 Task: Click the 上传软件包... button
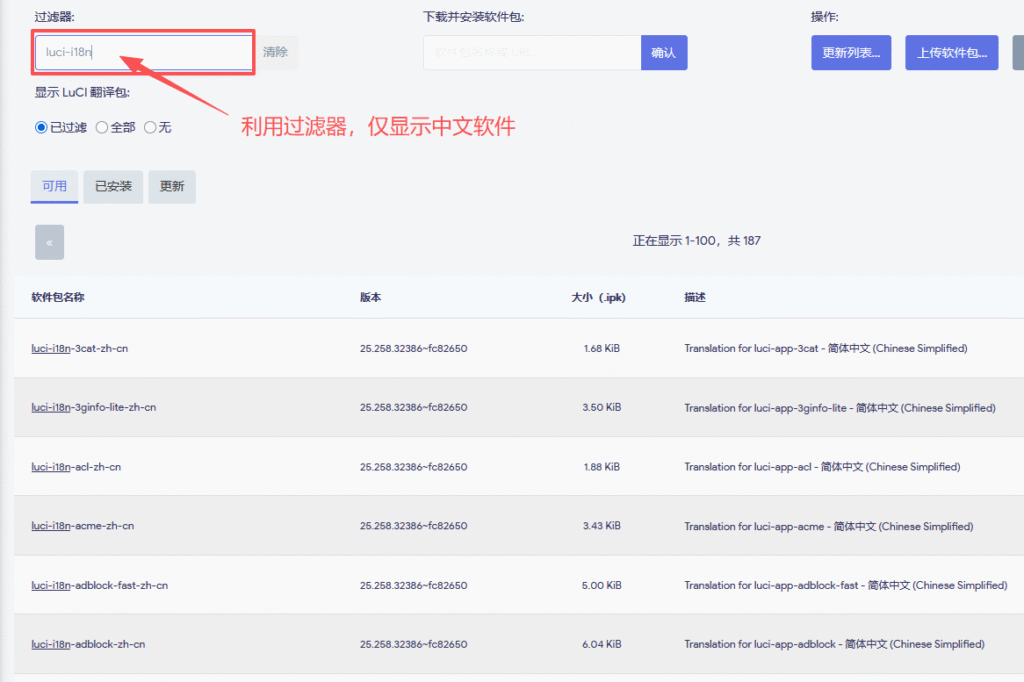[951, 53]
